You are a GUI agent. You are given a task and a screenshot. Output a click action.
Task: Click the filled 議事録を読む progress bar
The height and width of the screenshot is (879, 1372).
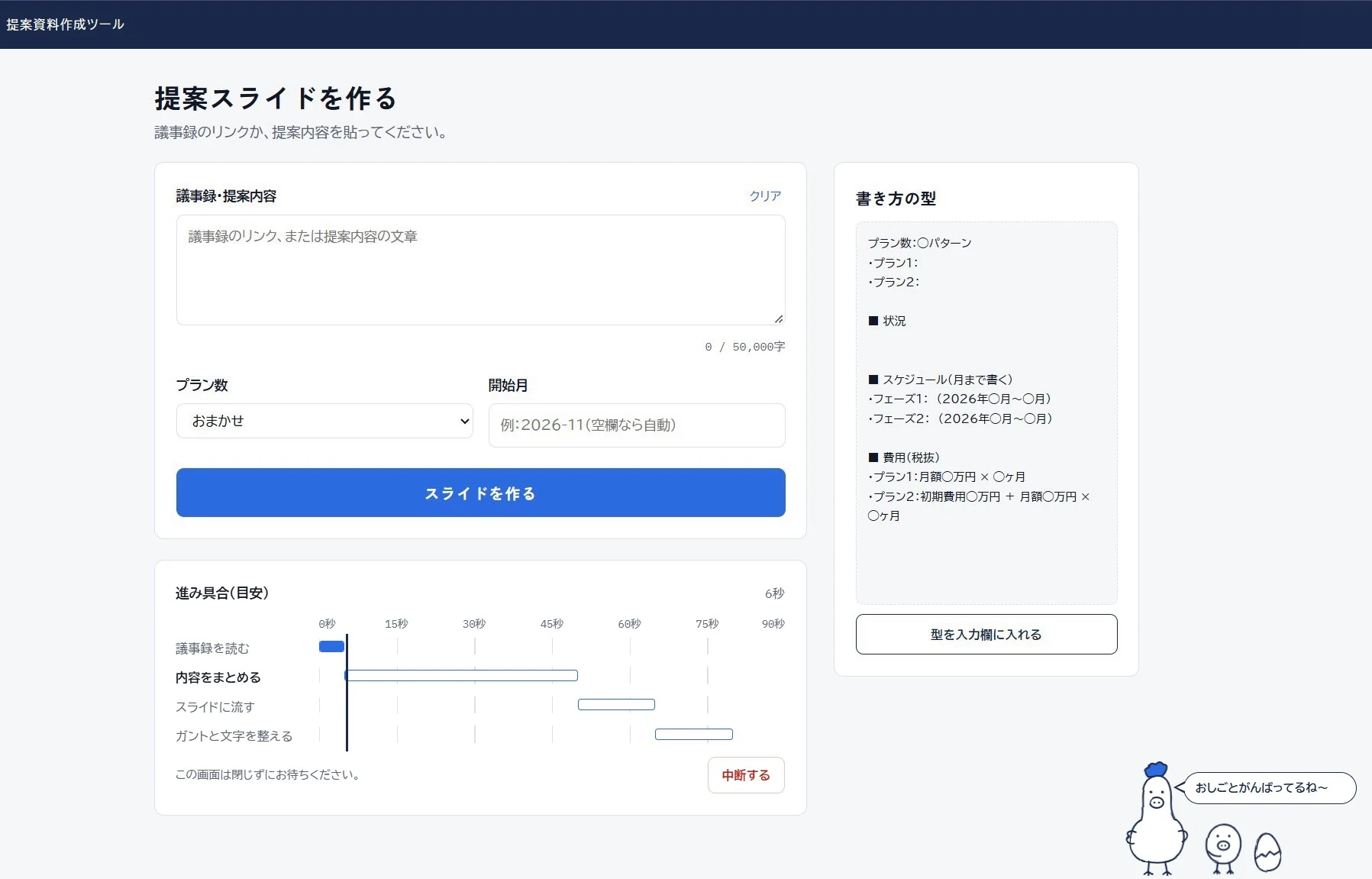pyautogui.click(x=331, y=646)
